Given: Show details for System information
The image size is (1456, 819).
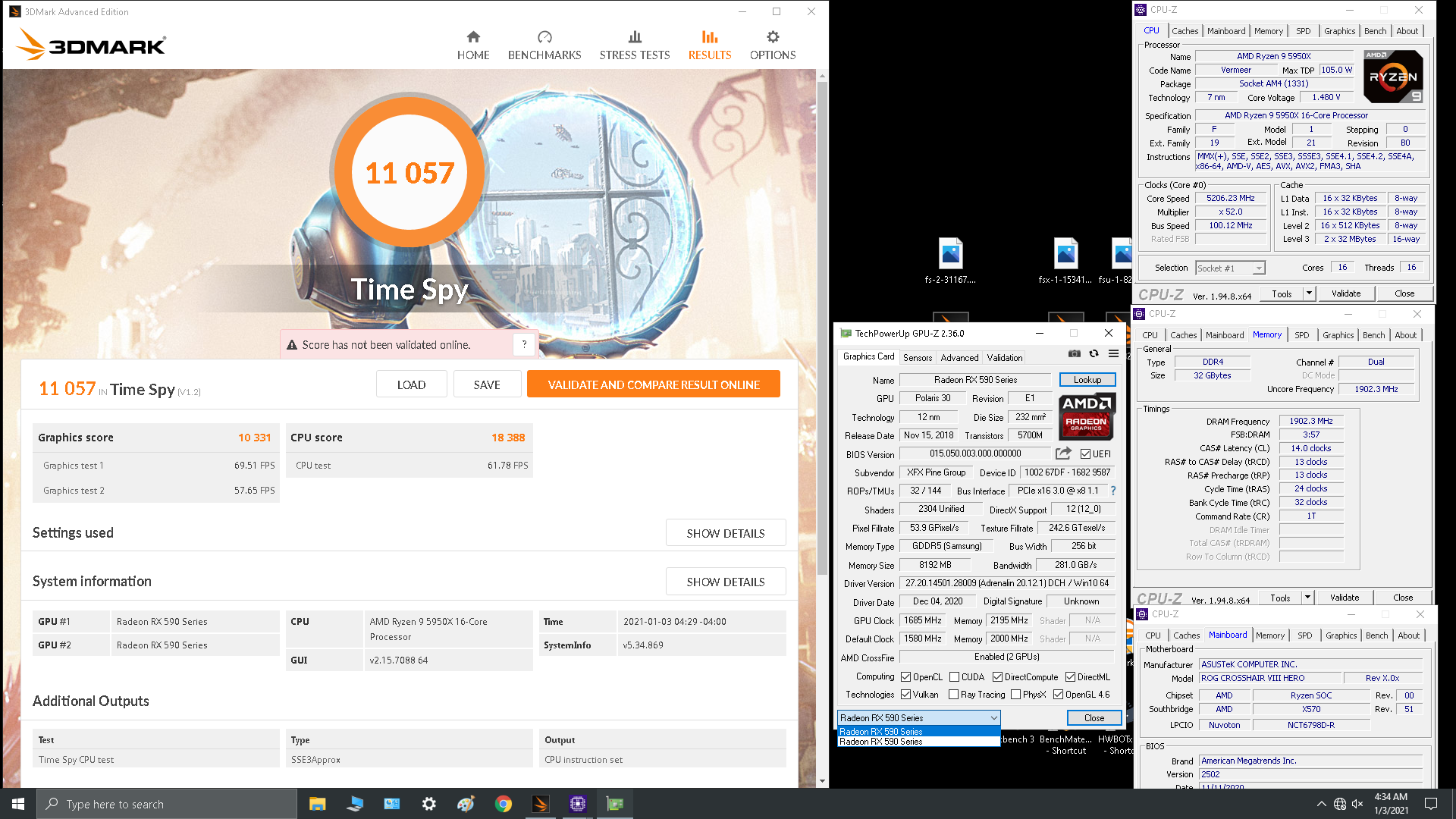Looking at the screenshot, I should (x=726, y=582).
